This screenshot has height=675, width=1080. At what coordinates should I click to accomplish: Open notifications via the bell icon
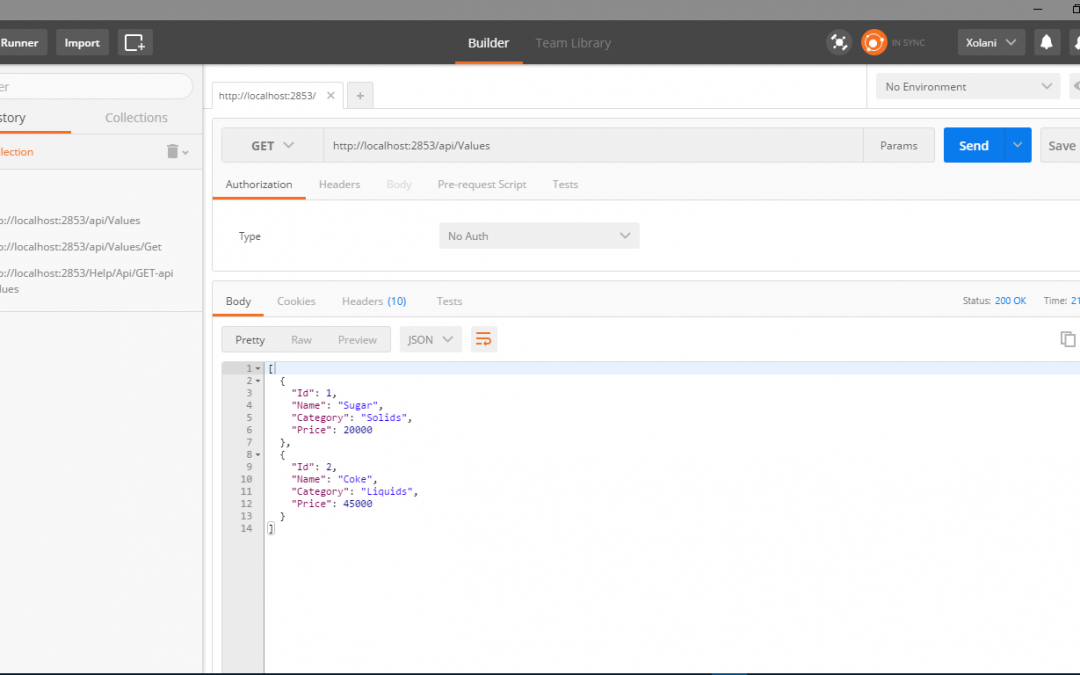(x=1046, y=42)
